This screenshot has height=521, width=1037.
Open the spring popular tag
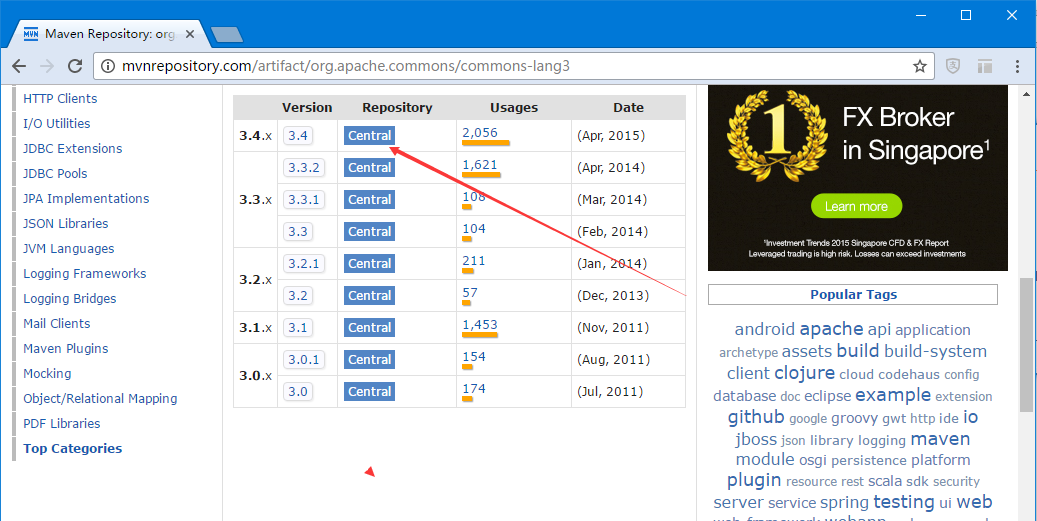[x=845, y=502]
